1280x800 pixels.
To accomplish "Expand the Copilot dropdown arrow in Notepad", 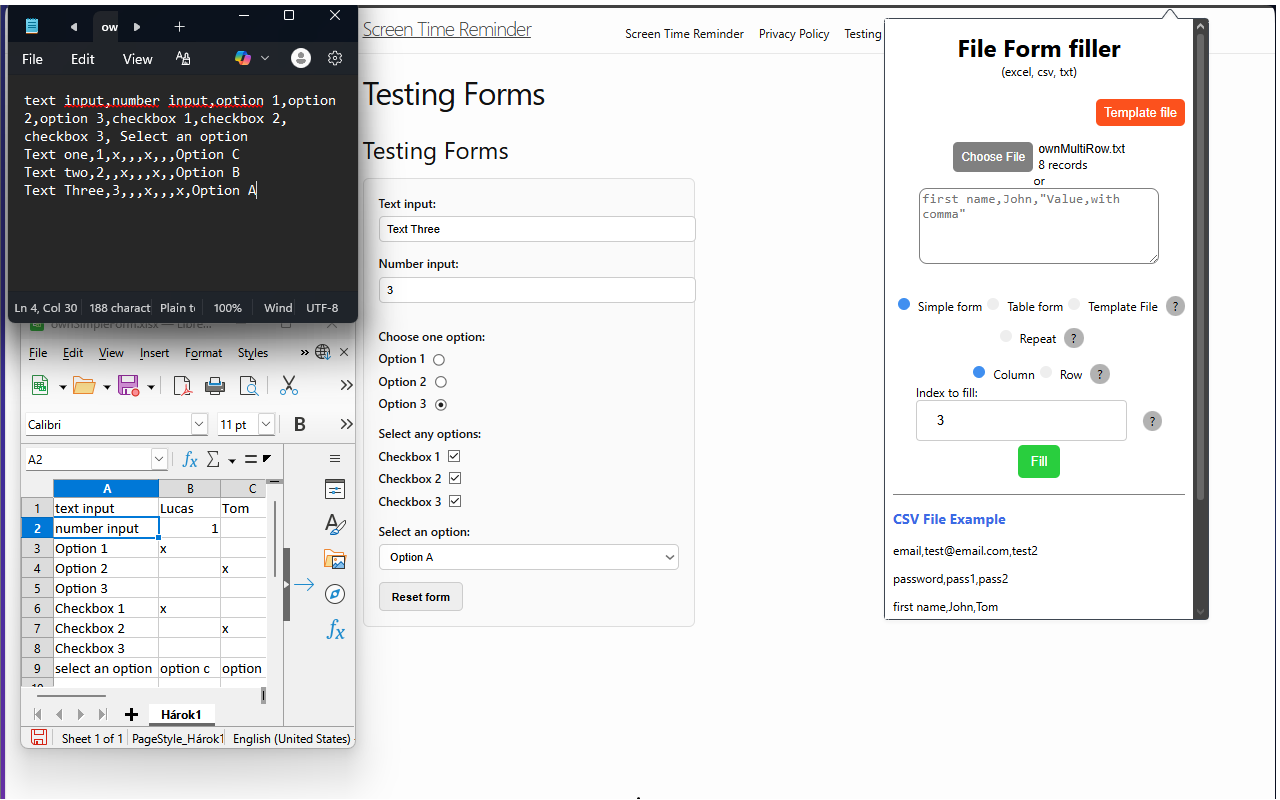I will (265, 59).
